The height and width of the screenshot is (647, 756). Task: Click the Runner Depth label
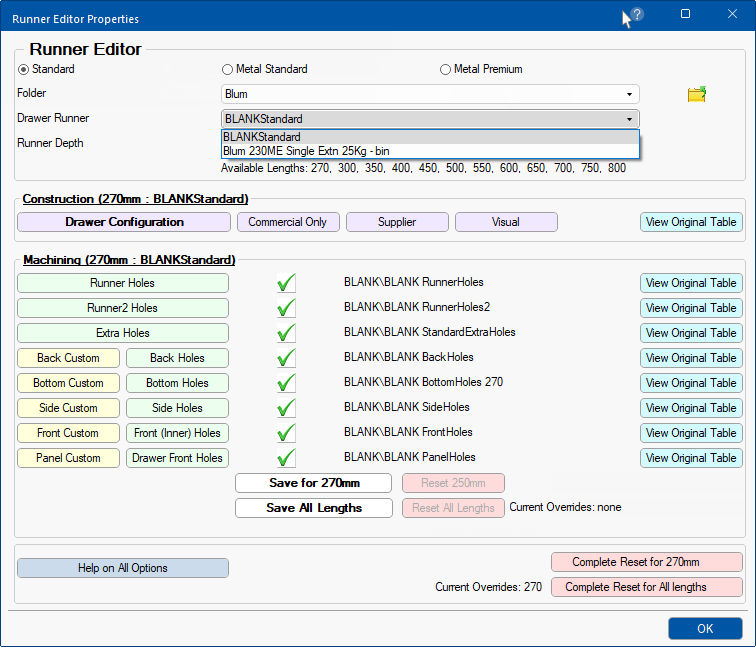[x=50, y=143]
